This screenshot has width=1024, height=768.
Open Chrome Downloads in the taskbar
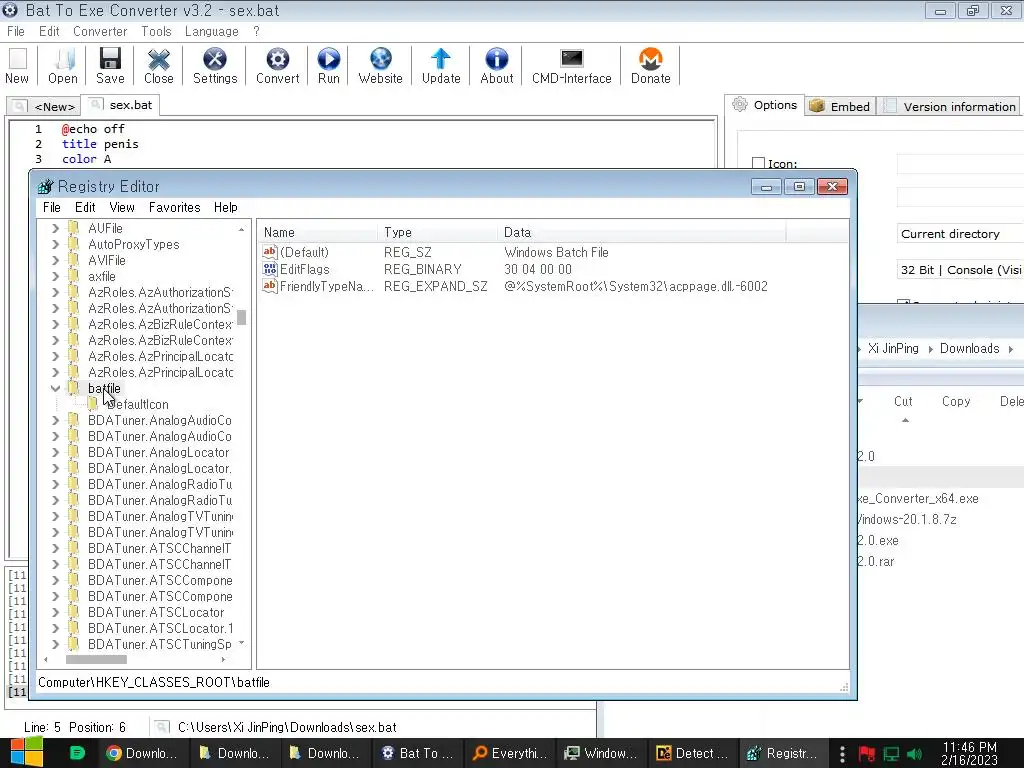click(142, 753)
